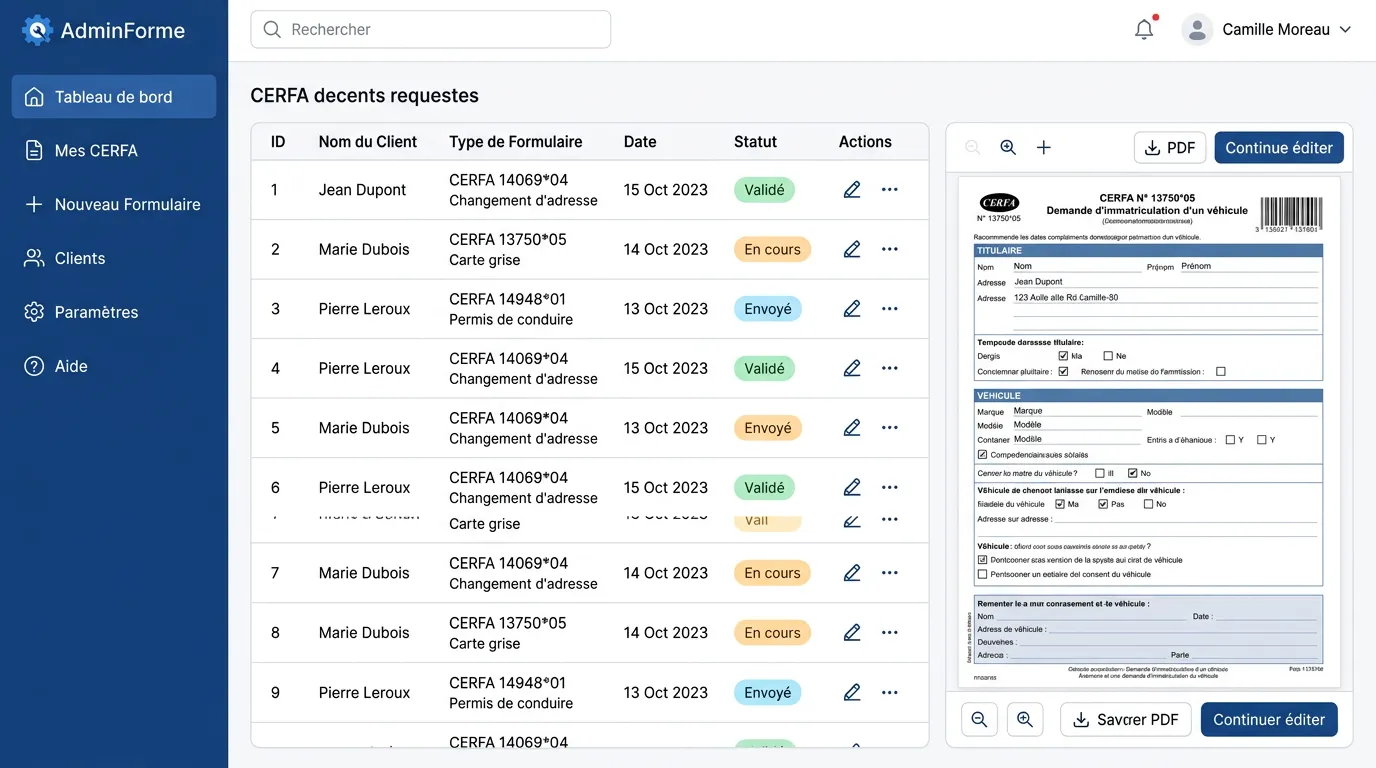The height and width of the screenshot is (768, 1376).
Task: Click zoom-in magnifier in top preview toolbar
Action: (x=1008, y=148)
